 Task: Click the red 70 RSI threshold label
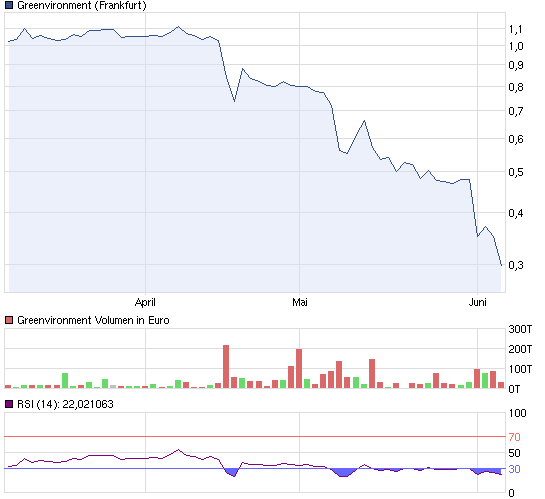point(514,437)
